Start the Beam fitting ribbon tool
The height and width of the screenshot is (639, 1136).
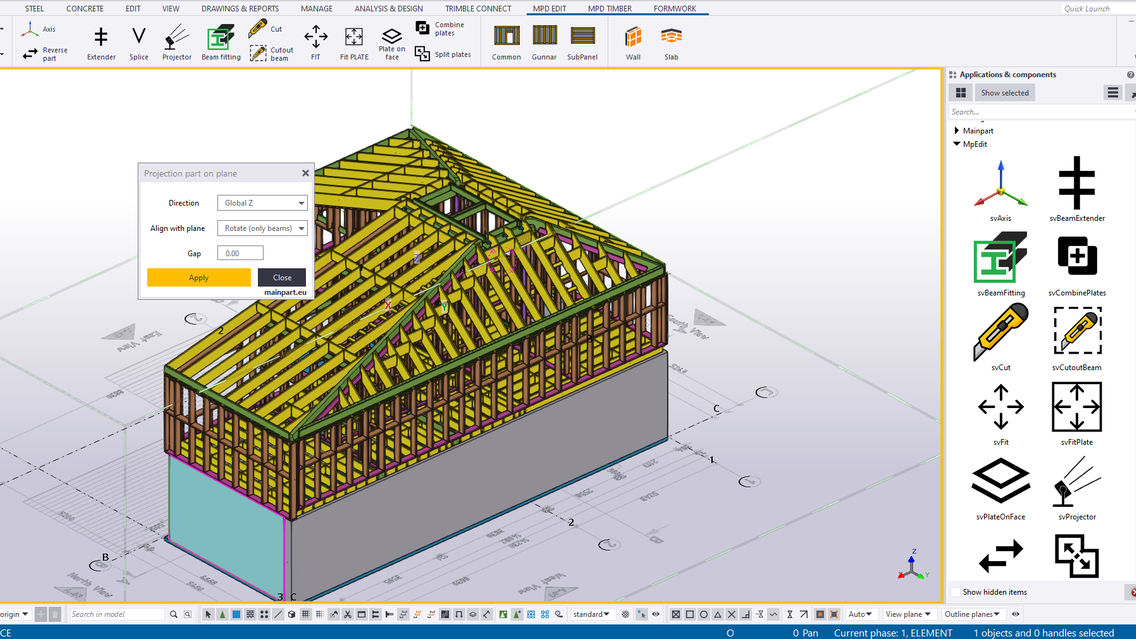(221, 43)
